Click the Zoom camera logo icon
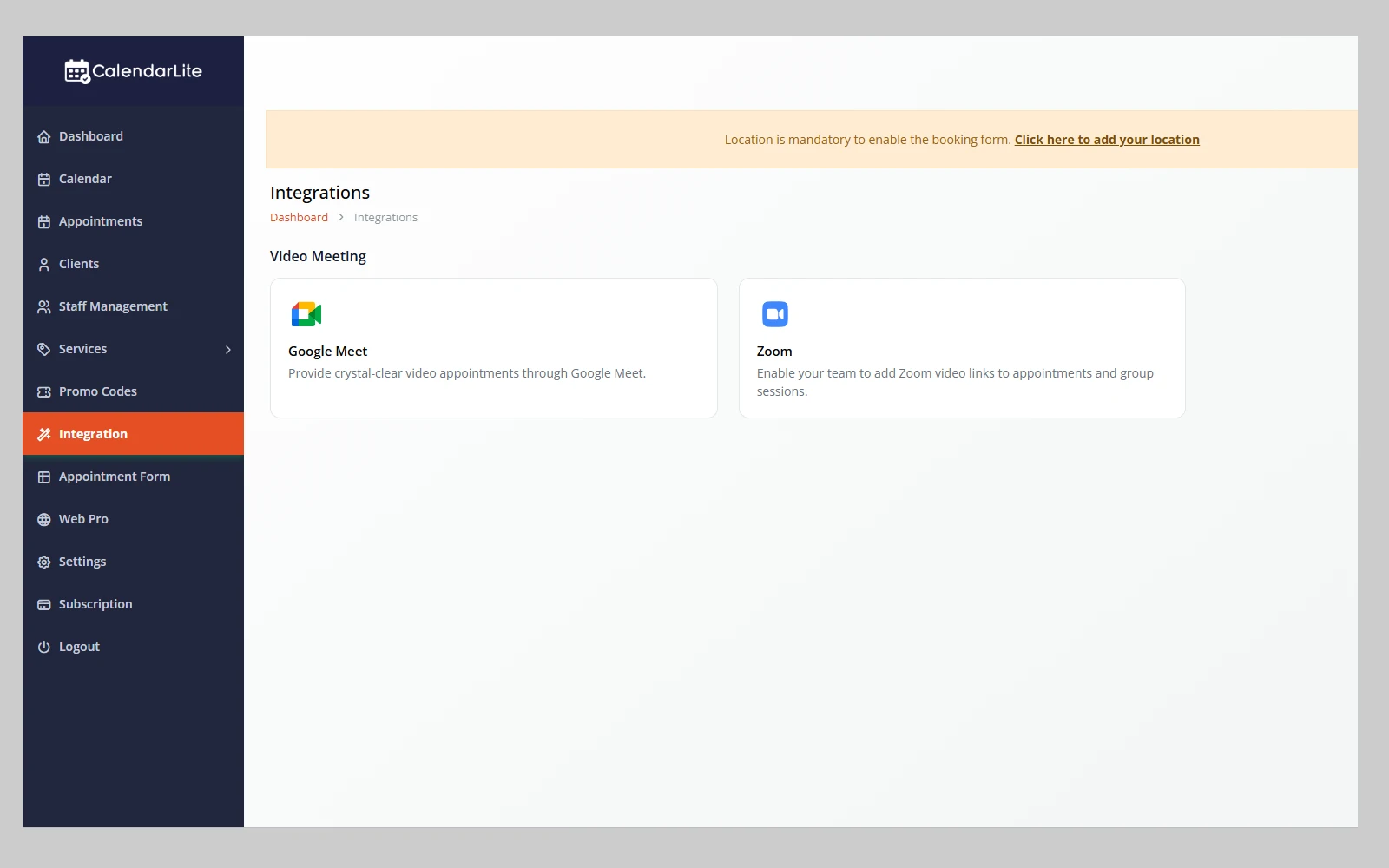This screenshot has height=868, width=1389. pyautogui.click(x=775, y=314)
